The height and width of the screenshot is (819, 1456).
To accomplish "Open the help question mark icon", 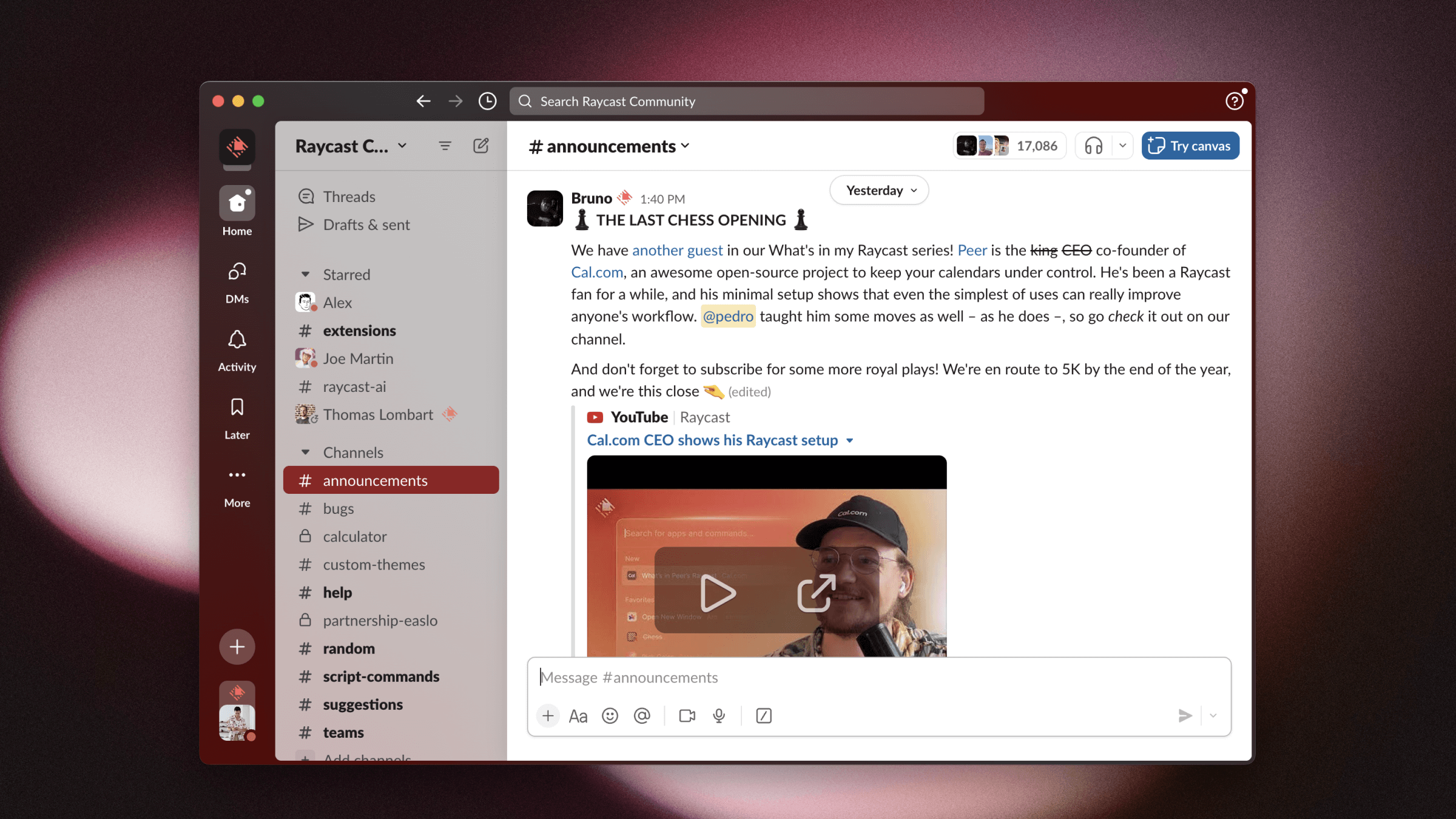I will point(1234,101).
